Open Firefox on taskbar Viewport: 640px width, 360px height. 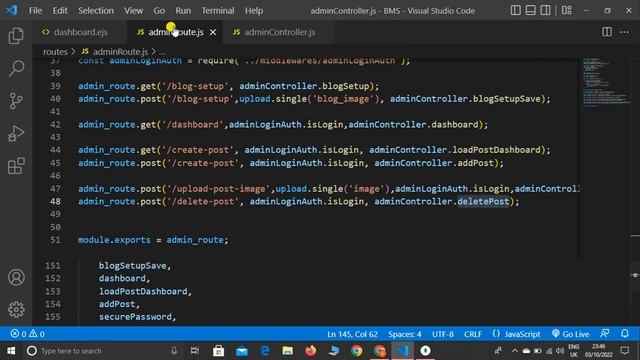[311, 351]
